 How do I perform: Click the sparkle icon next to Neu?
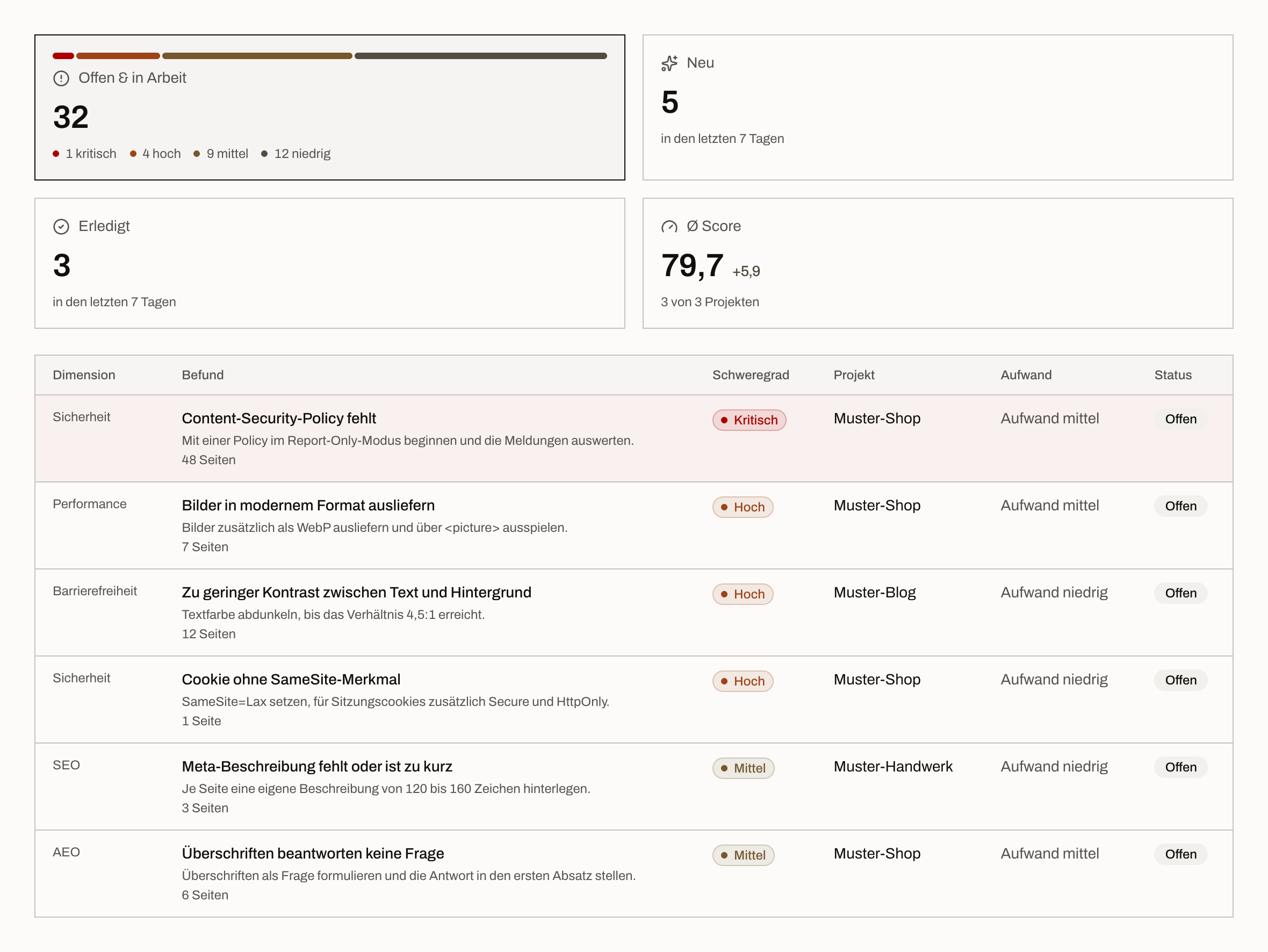pyautogui.click(x=669, y=63)
